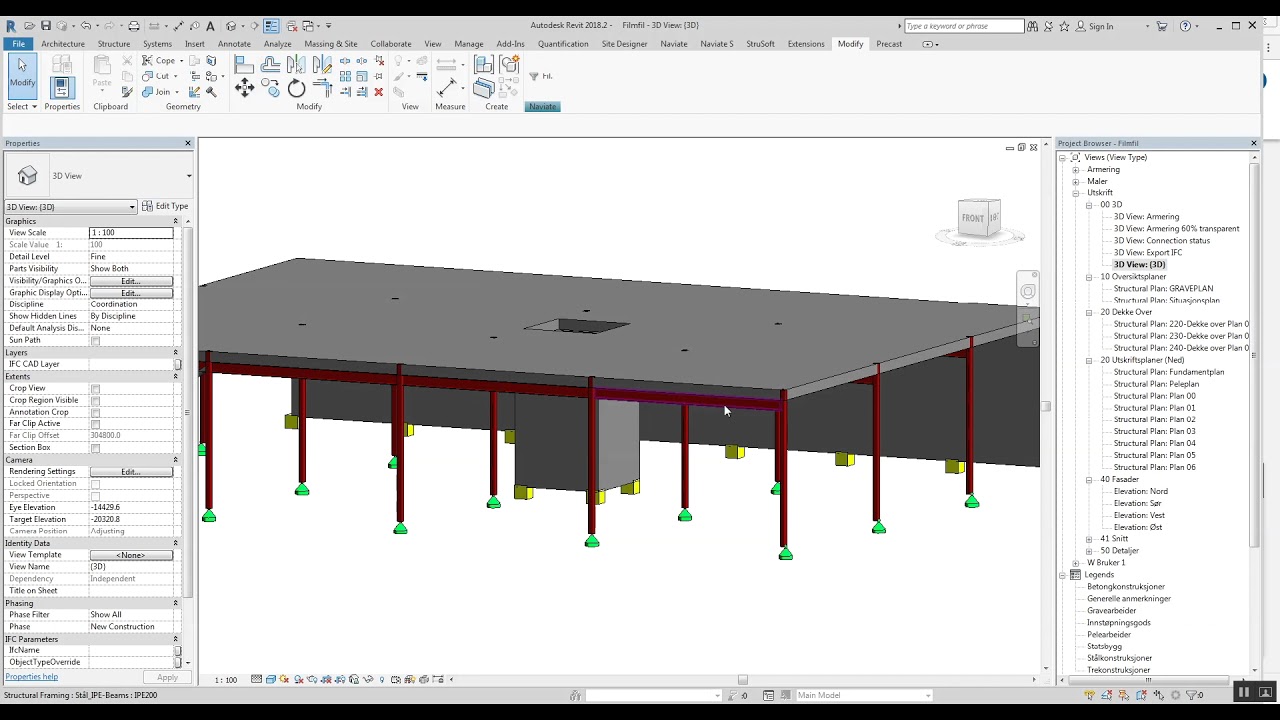The width and height of the screenshot is (1280, 720).
Task: Collapse the 10 Oversiktsplaner node
Action: click(1089, 277)
